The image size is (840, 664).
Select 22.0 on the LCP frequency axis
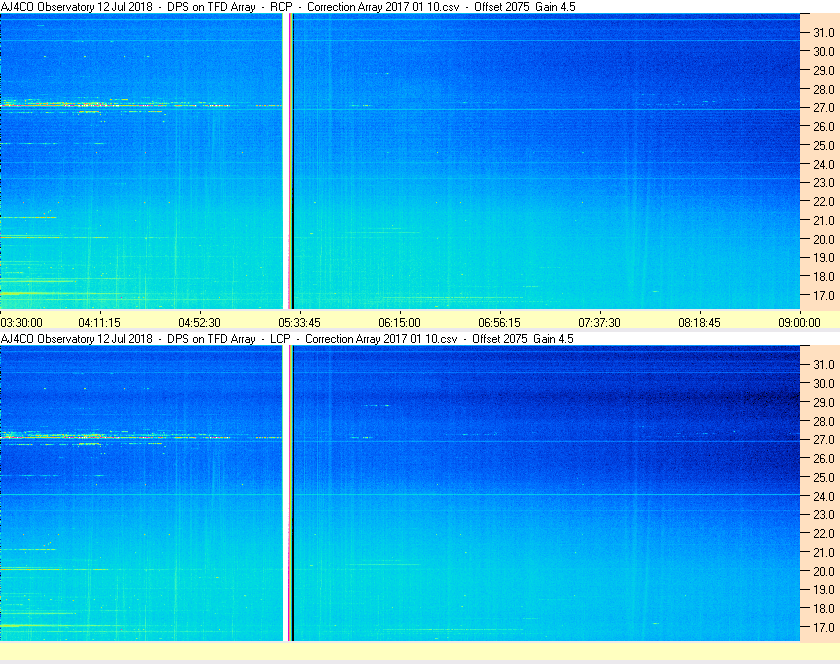(824, 533)
